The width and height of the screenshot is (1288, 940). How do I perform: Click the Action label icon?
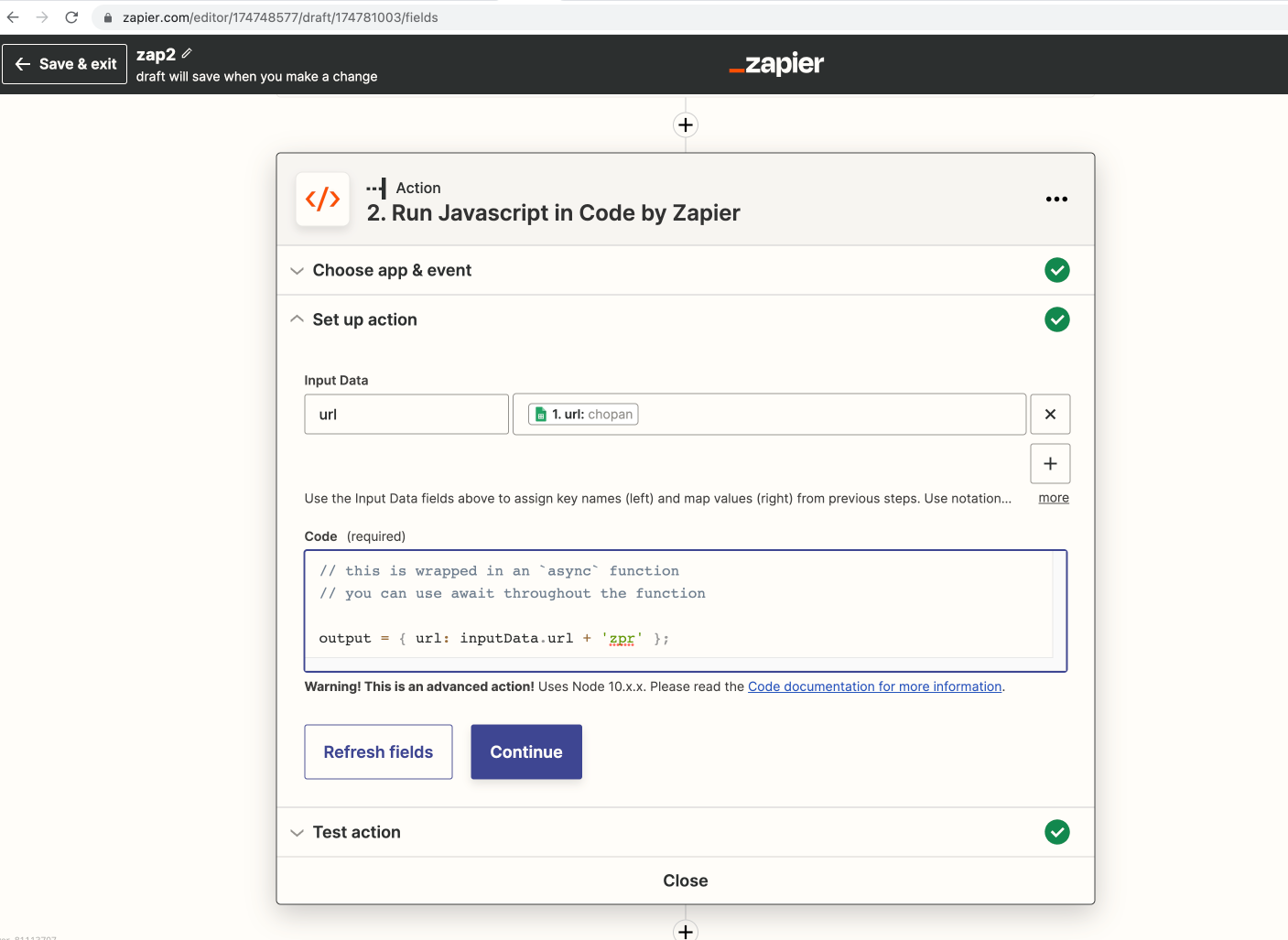pos(376,188)
